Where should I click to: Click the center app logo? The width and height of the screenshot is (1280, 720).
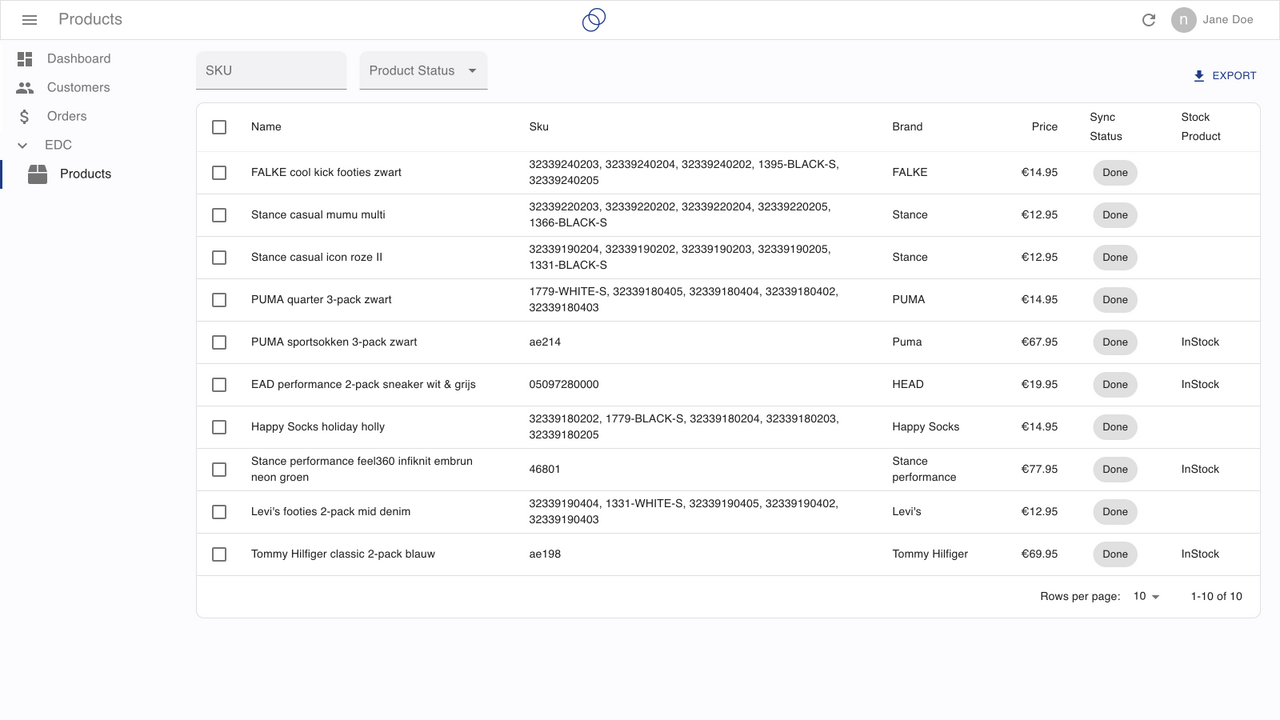(x=594, y=20)
